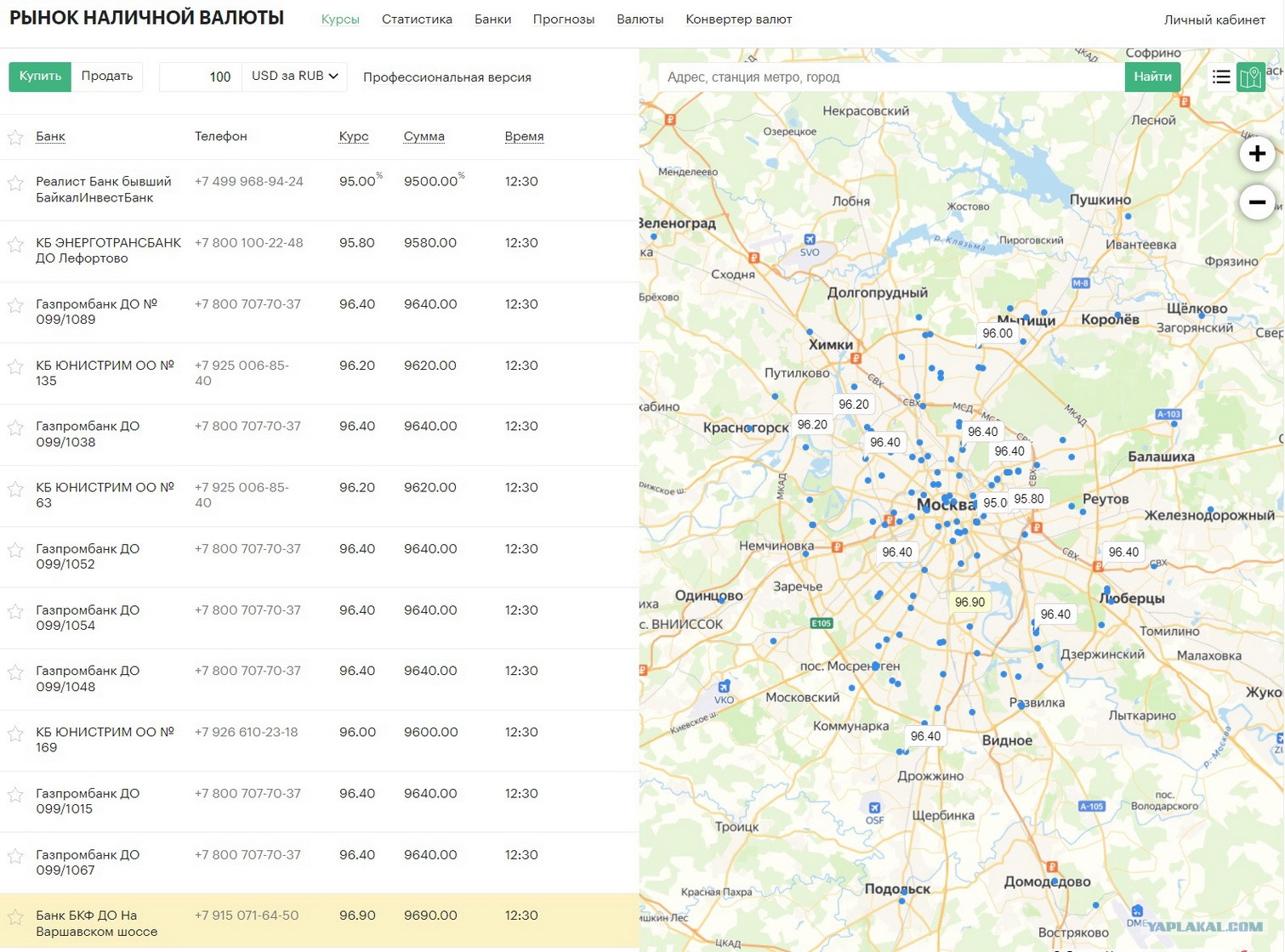Switch to map view icon
This screenshot has height=952, width=1285.
click(x=1250, y=77)
